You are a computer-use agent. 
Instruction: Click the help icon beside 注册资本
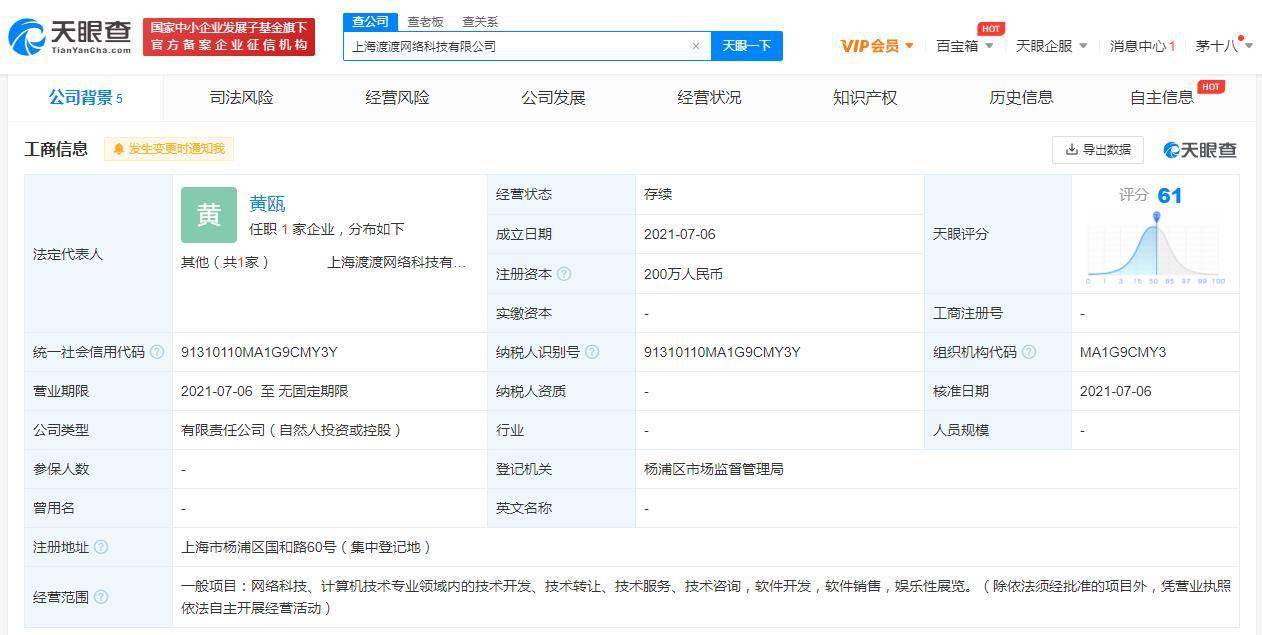tap(564, 274)
